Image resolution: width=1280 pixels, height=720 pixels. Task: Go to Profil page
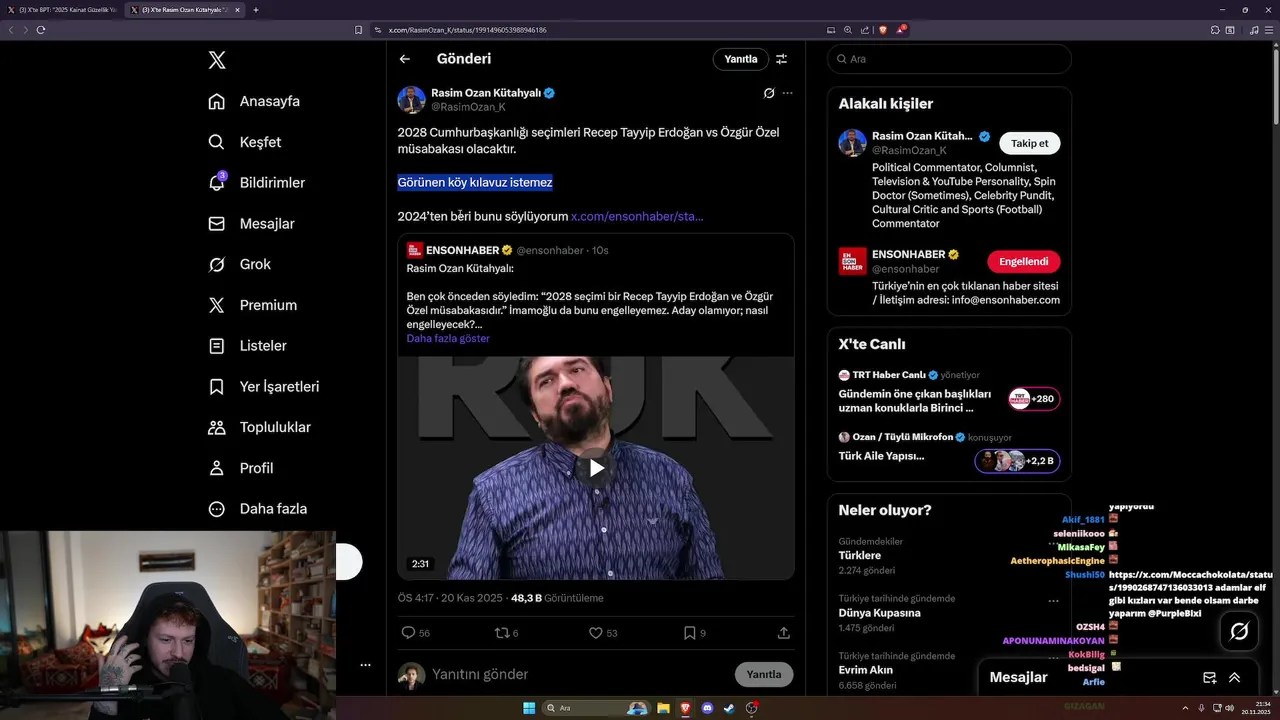[x=240, y=468]
